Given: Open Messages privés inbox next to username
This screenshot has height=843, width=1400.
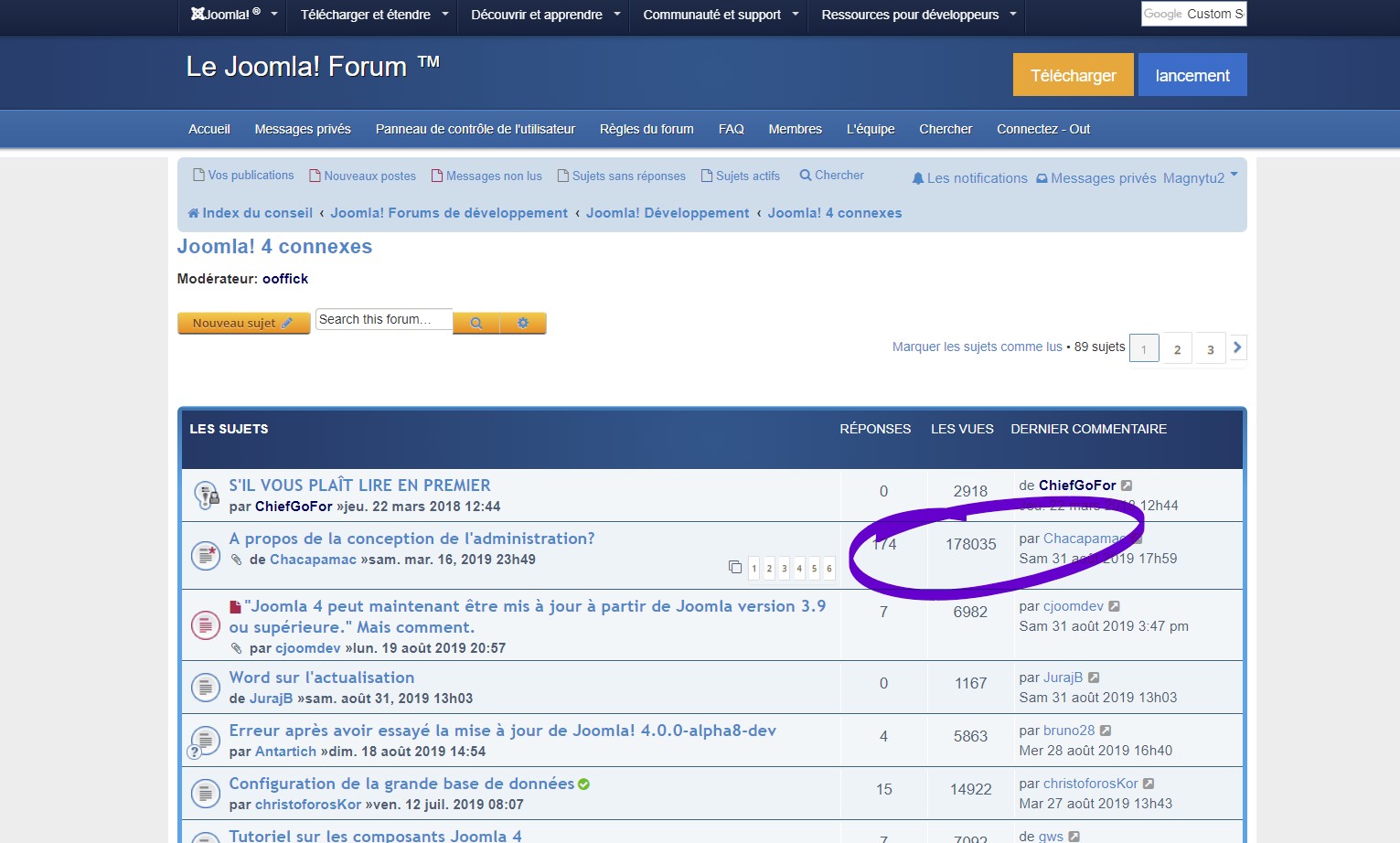Looking at the screenshot, I should point(1095,178).
